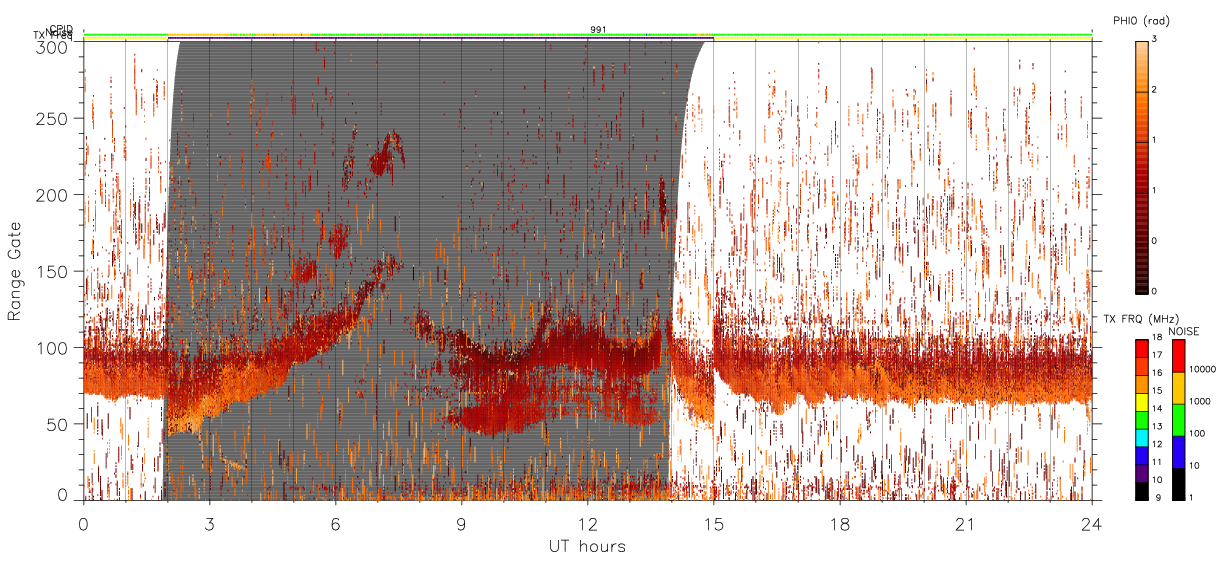Click the UT hours tick label "6"
This screenshot has height=567, width=1228.
336,523
